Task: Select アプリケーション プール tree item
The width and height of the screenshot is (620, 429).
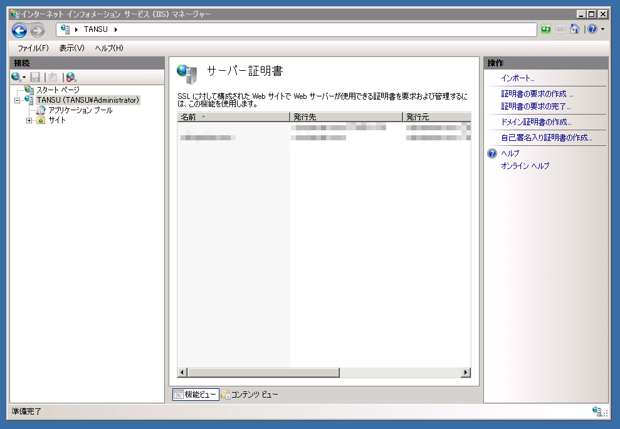Action: click(80, 110)
